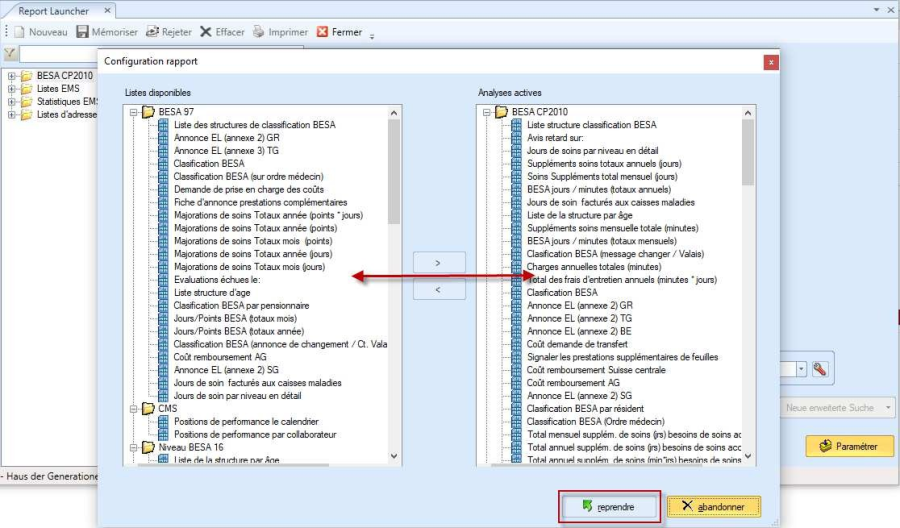Click the report icon beside Liste structure classification BESA
Viewport: 900px width, 528px height.
tap(517, 125)
